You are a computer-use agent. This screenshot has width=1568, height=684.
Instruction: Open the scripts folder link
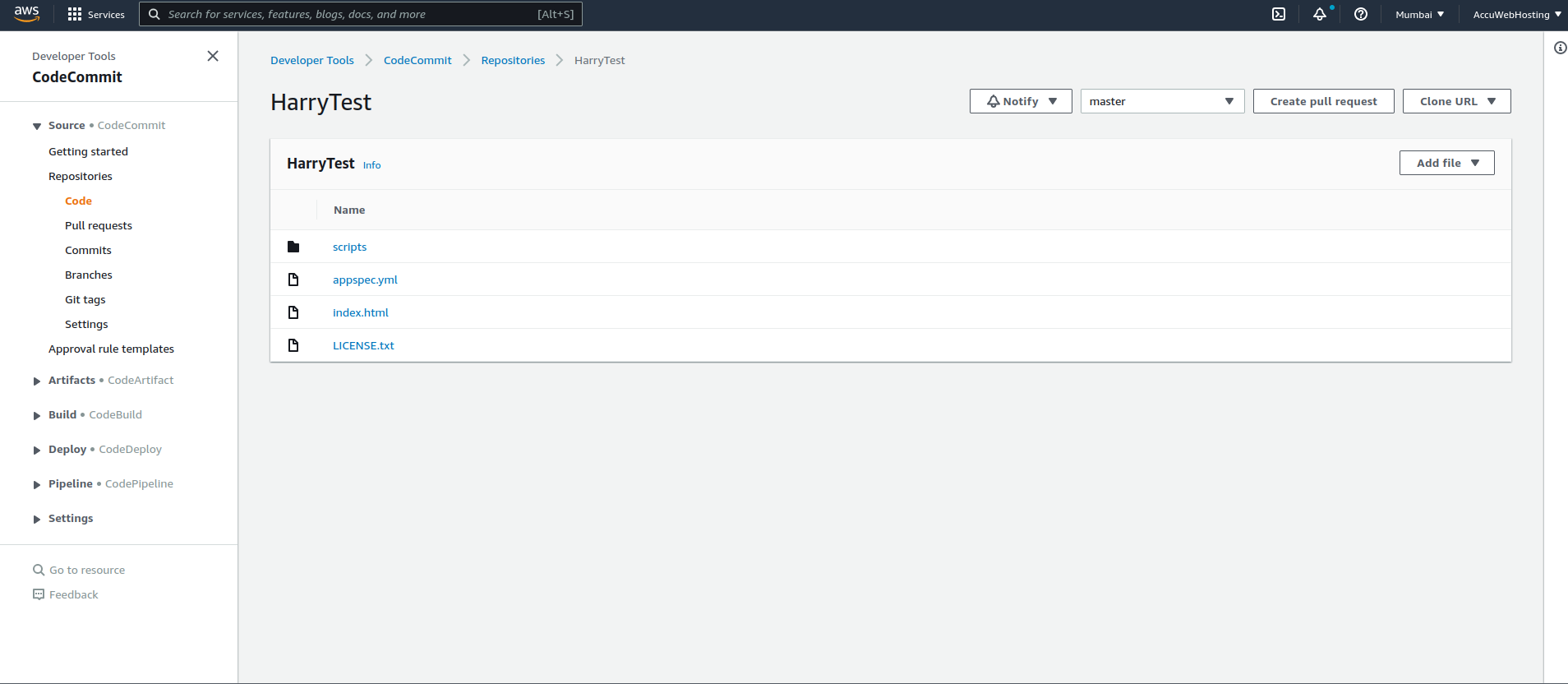click(349, 247)
